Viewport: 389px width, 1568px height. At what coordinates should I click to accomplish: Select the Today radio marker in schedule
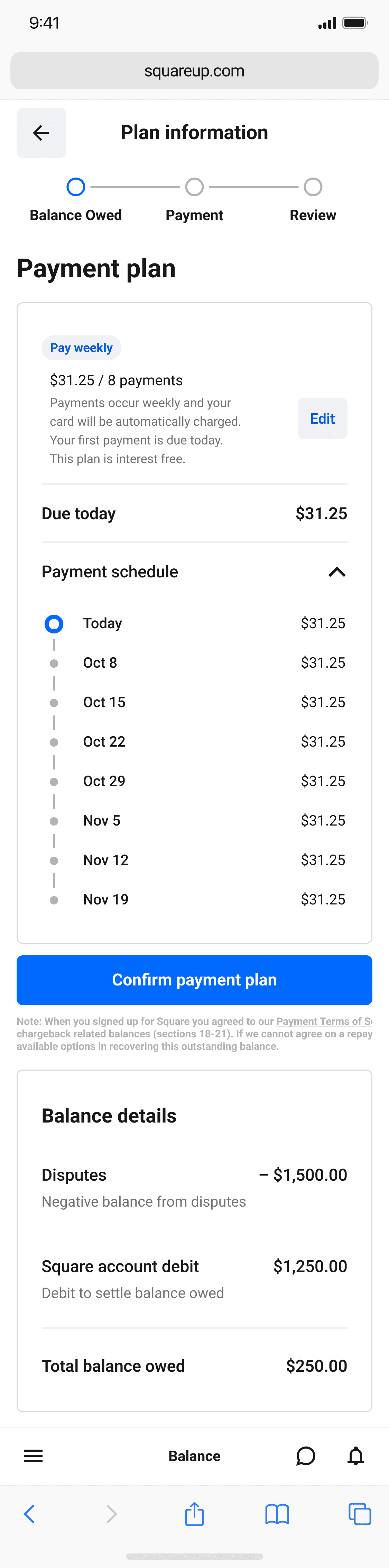[x=54, y=624]
